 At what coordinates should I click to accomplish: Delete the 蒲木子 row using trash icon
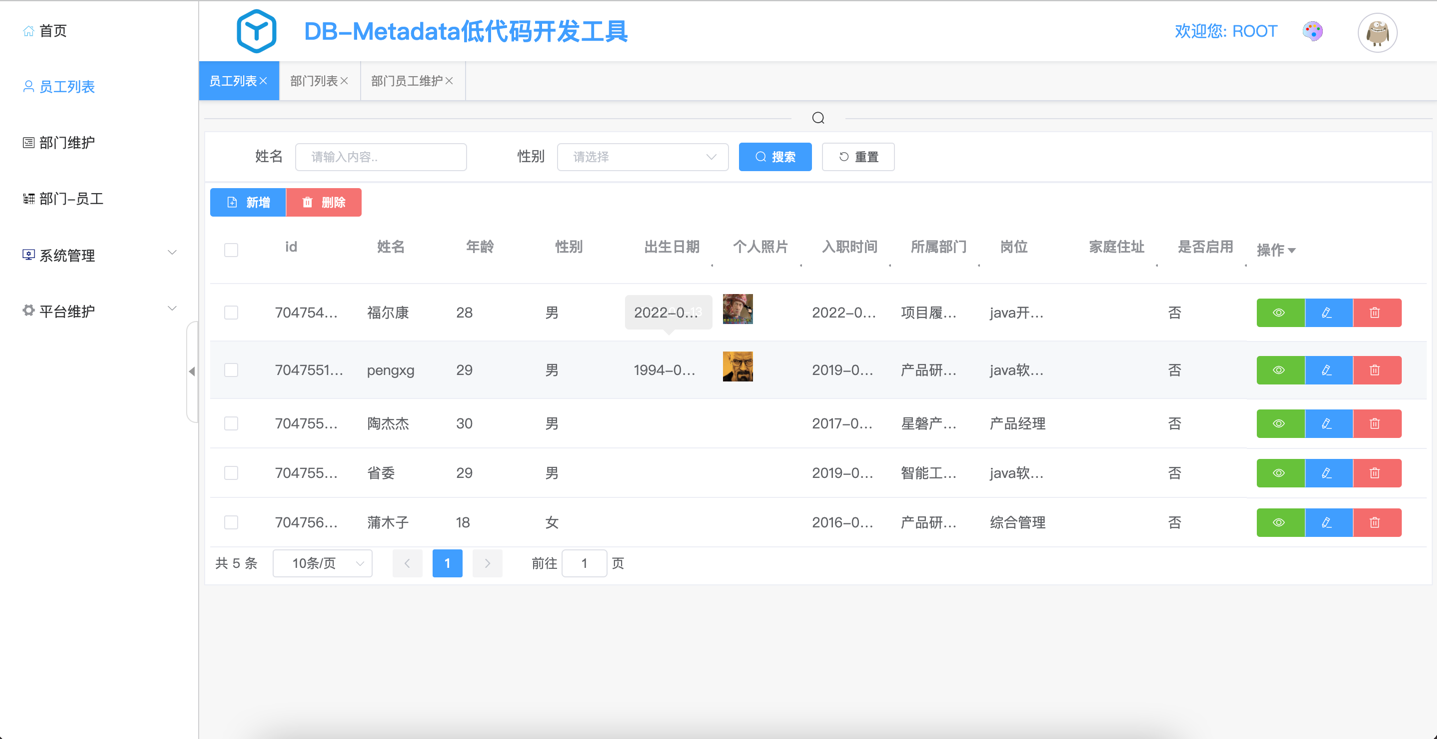1375,523
